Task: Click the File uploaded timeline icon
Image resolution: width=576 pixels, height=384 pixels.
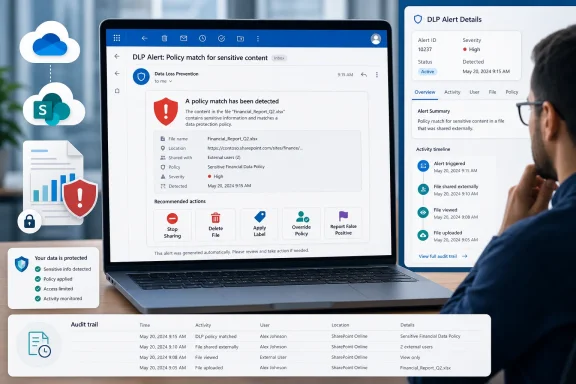Action: click(x=423, y=236)
